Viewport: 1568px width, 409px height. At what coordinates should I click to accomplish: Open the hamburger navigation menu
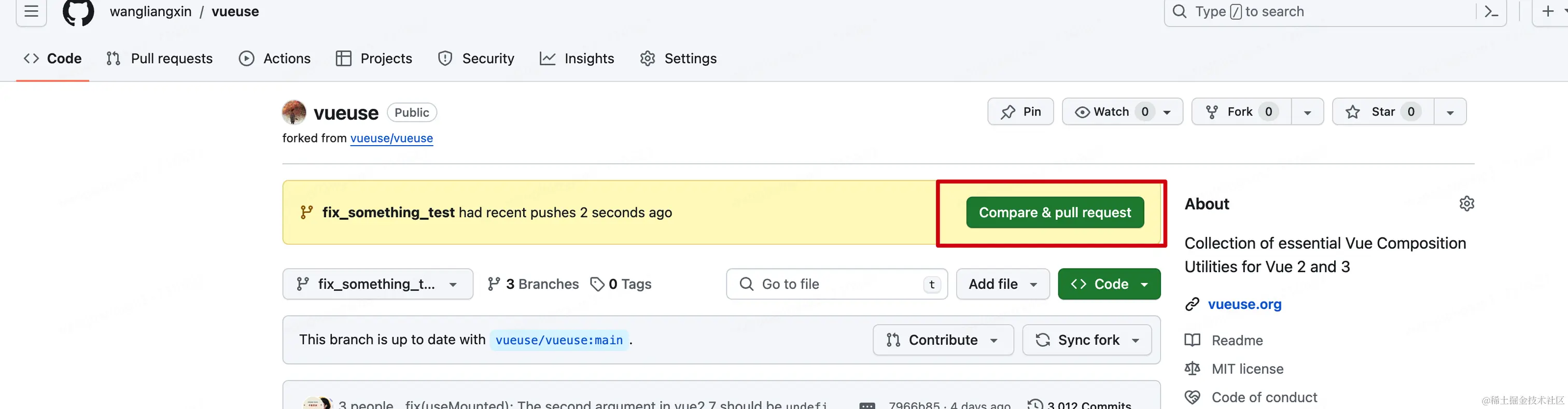pos(31,11)
